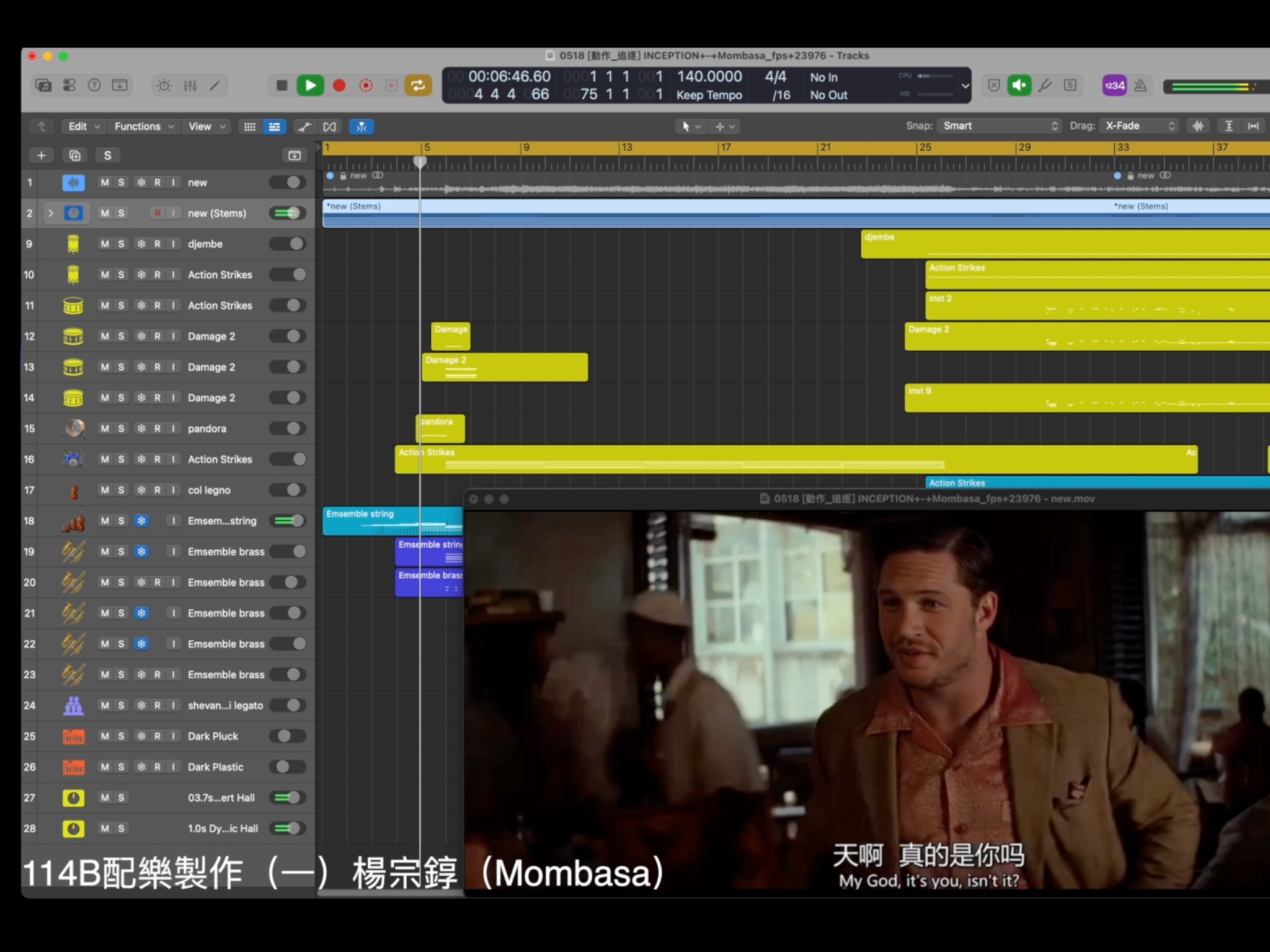The image size is (1270, 952).
Task: Toggle the blue Catch playhead button
Action: [x=362, y=127]
